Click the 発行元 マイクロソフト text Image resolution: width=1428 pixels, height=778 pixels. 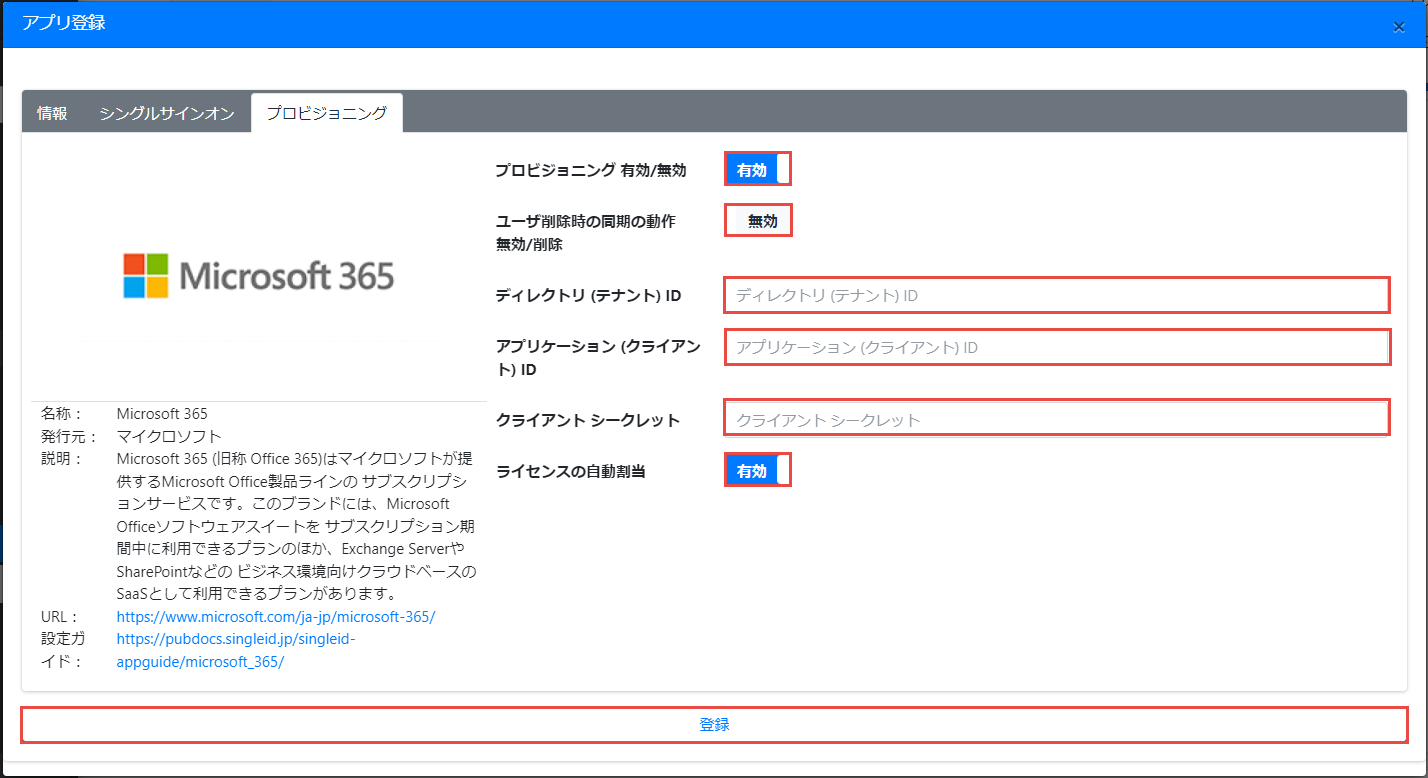coord(168,436)
